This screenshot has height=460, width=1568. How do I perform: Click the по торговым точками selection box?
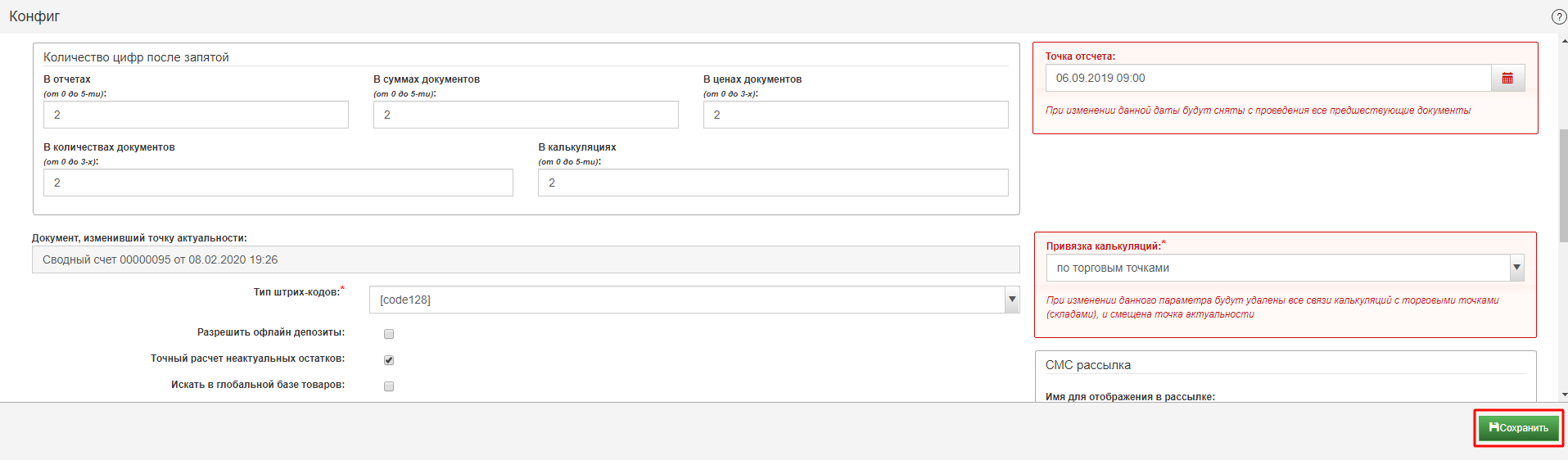[1277, 268]
